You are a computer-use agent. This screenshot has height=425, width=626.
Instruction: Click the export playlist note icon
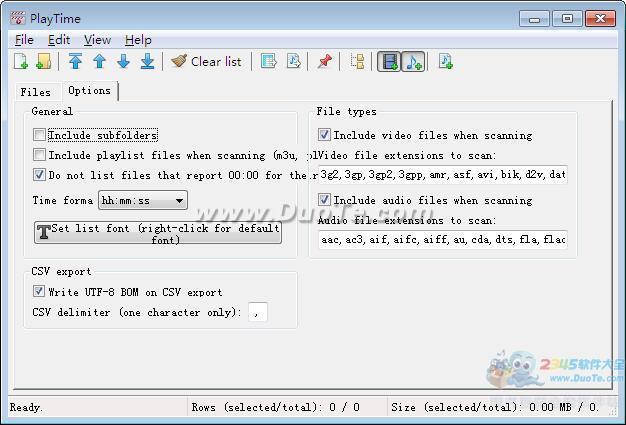coord(293,62)
